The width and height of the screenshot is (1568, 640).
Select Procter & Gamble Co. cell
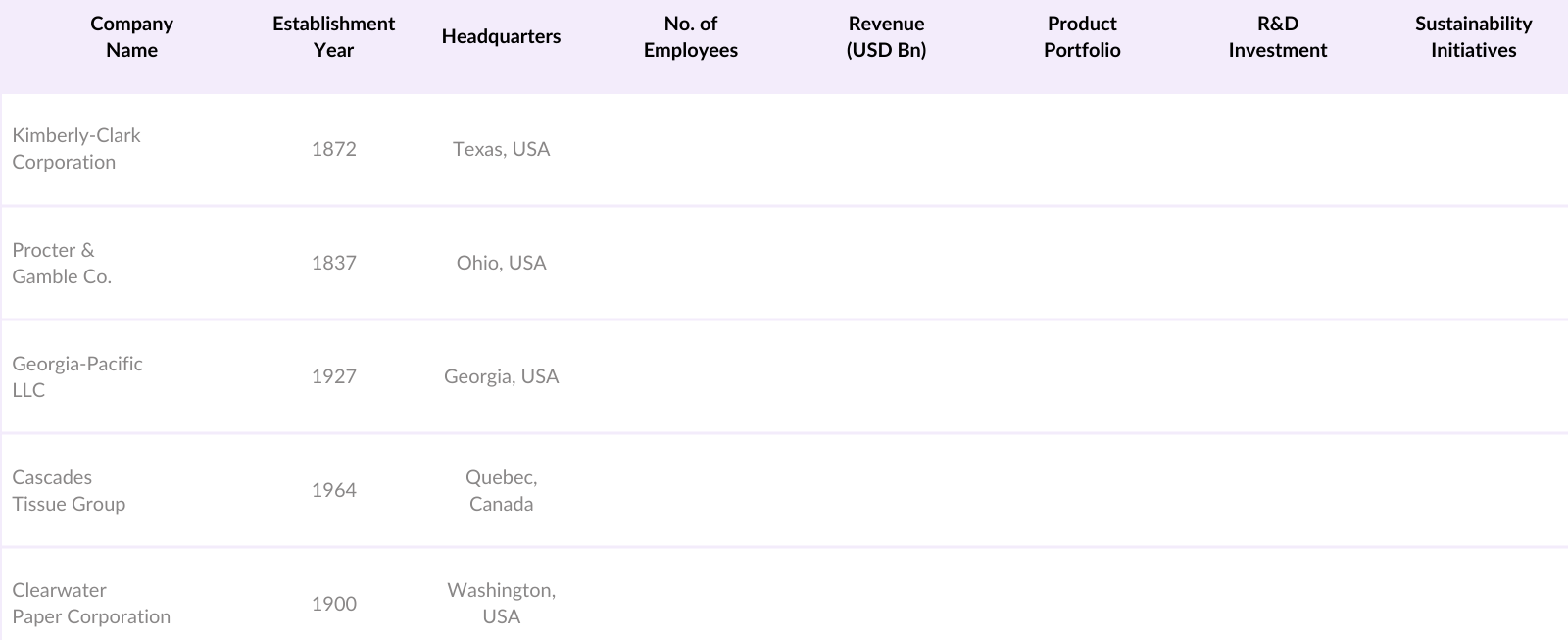tap(62, 263)
